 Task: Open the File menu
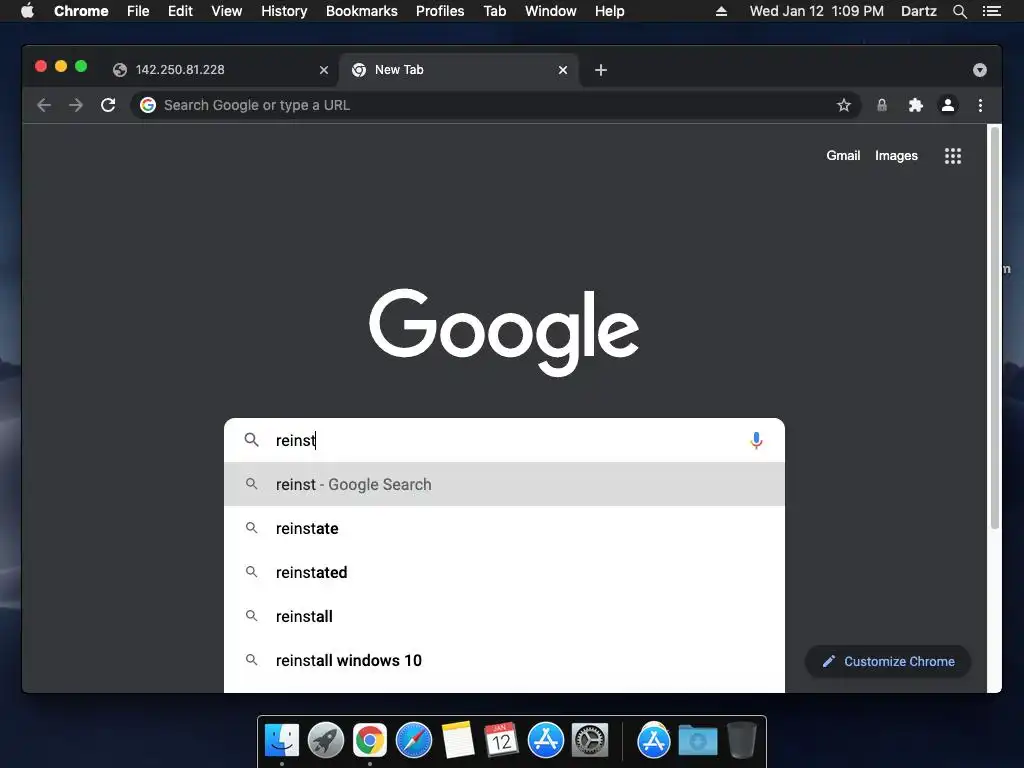(138, 11)
